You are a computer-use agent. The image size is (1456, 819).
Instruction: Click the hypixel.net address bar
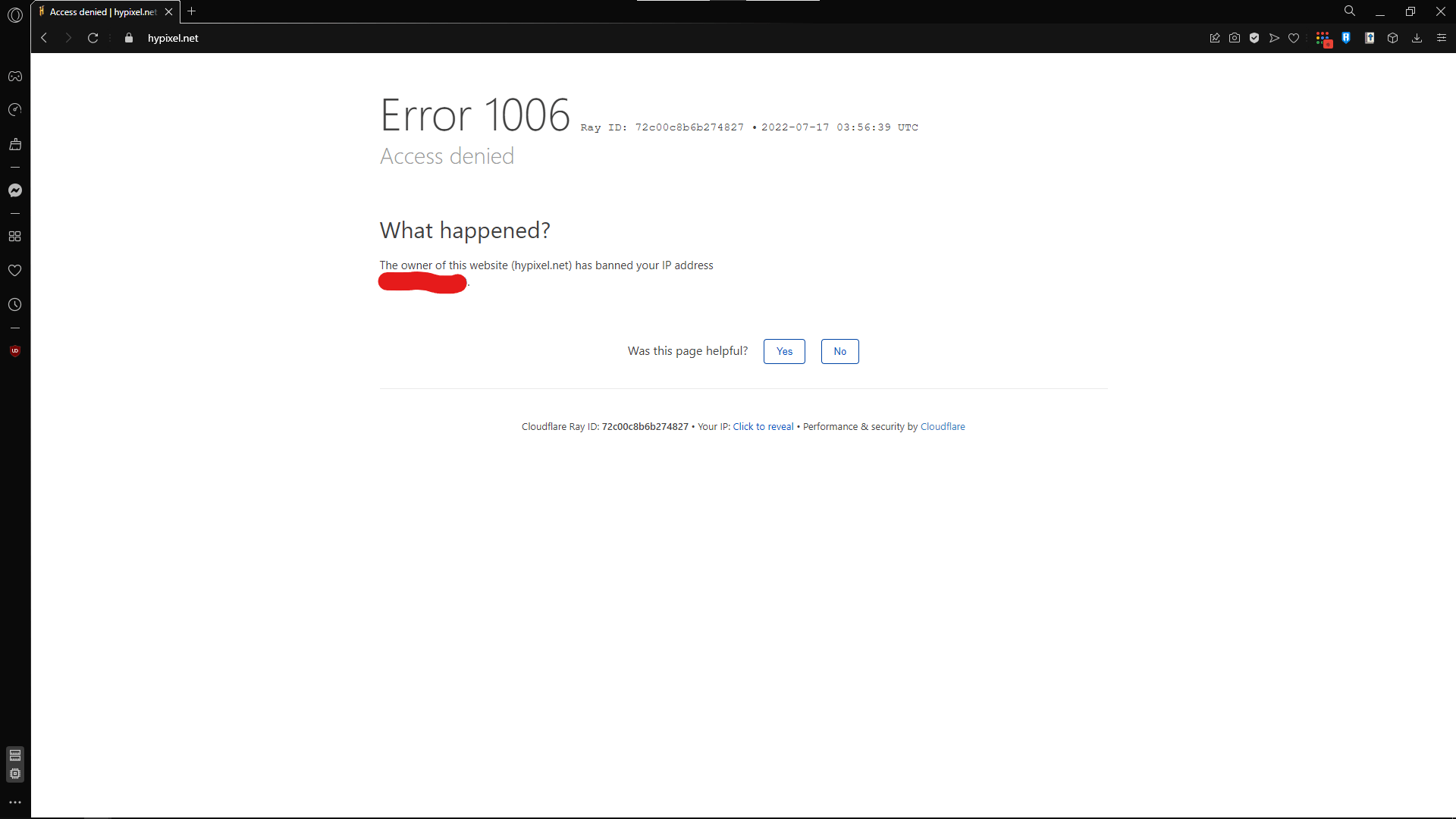point(173,38)
